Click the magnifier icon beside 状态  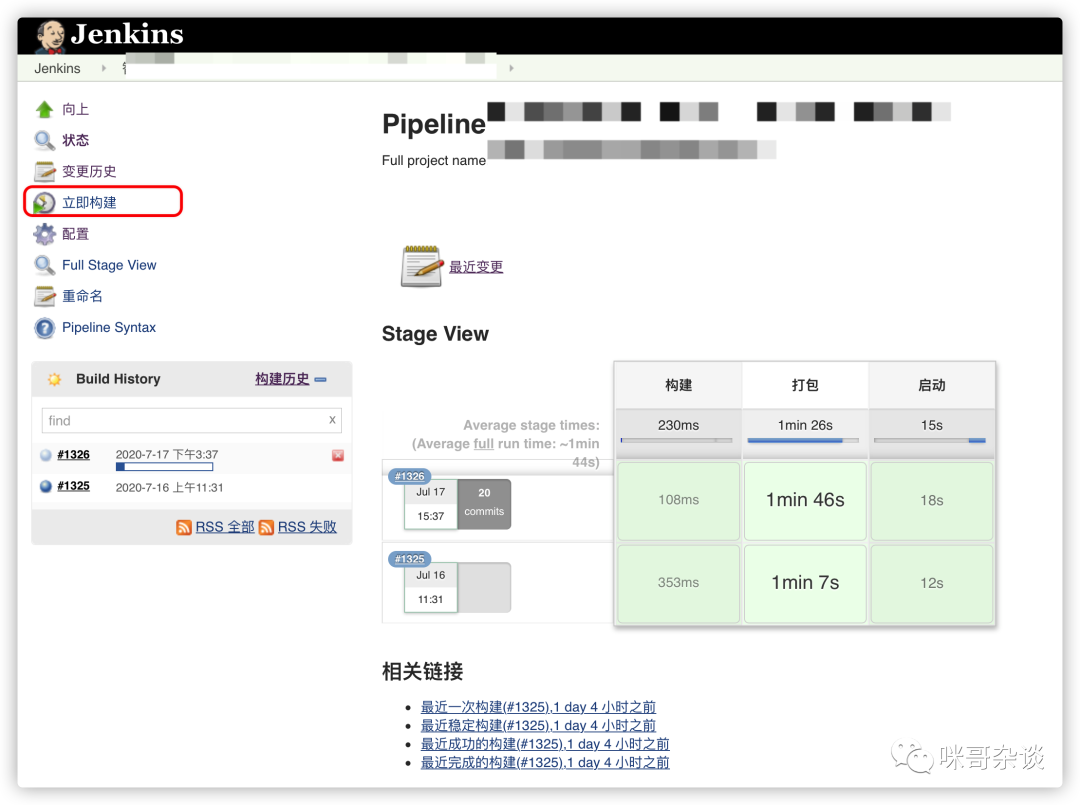click(45, 140)
